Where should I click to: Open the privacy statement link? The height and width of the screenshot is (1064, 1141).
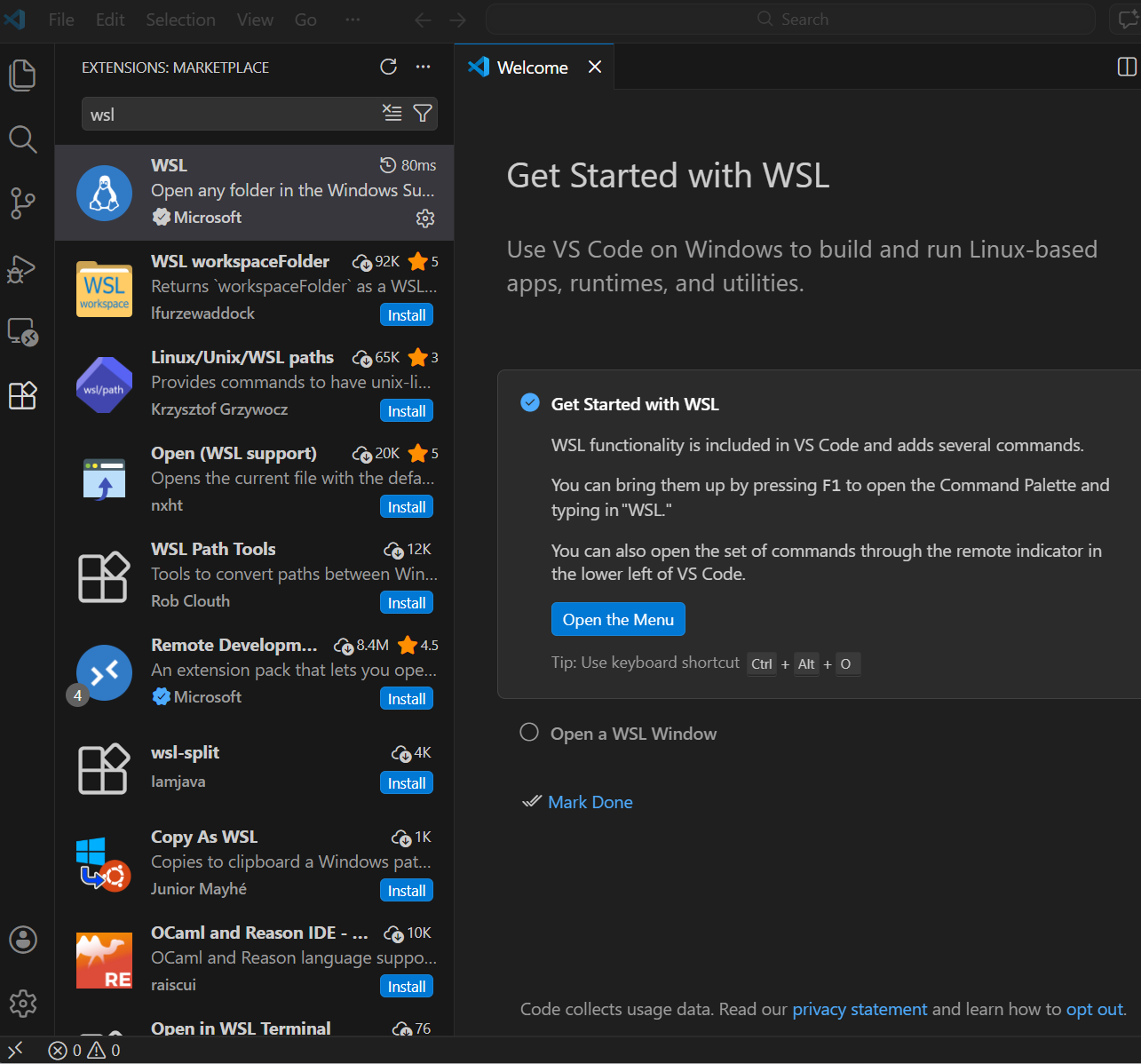[x=859, y=1009]
